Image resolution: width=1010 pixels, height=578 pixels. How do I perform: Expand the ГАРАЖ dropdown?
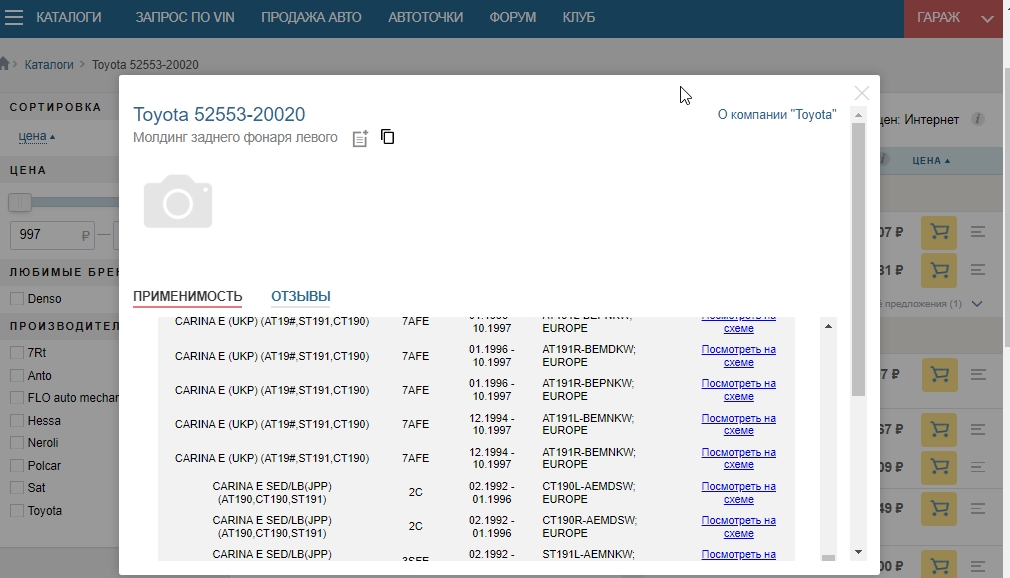click(x=988, y=18)
